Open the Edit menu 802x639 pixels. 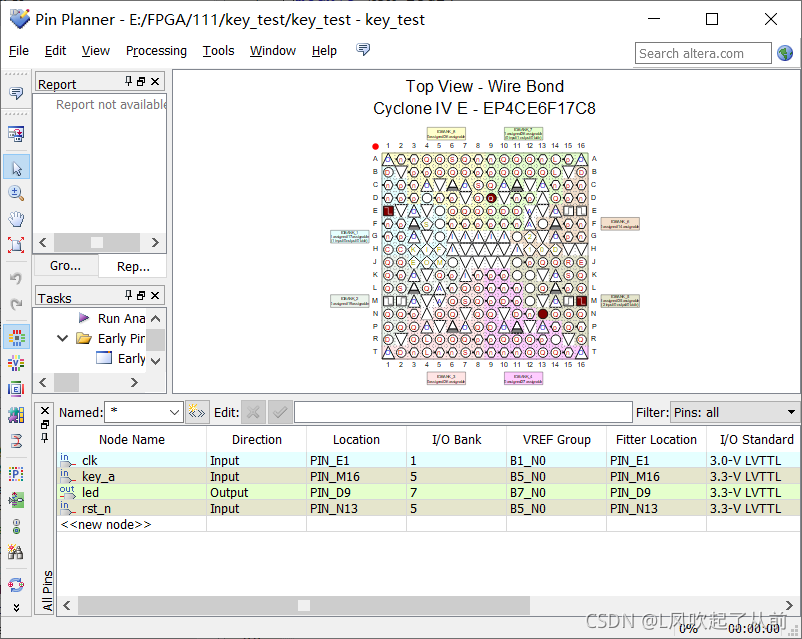coord(55,51)
